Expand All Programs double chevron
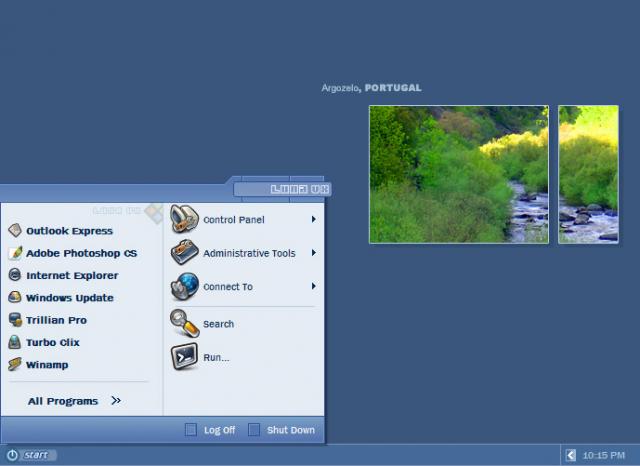640x466 pixels. click(x=116, y=401)
